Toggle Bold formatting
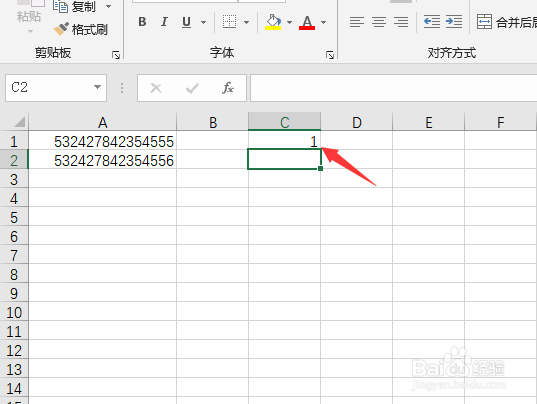537x404 pixels. (142, 22)
